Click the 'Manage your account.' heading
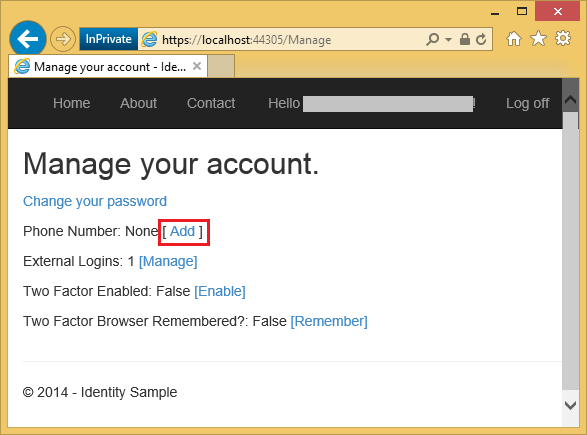The height and width of the screenshot is (435, 587). (171, 164)
